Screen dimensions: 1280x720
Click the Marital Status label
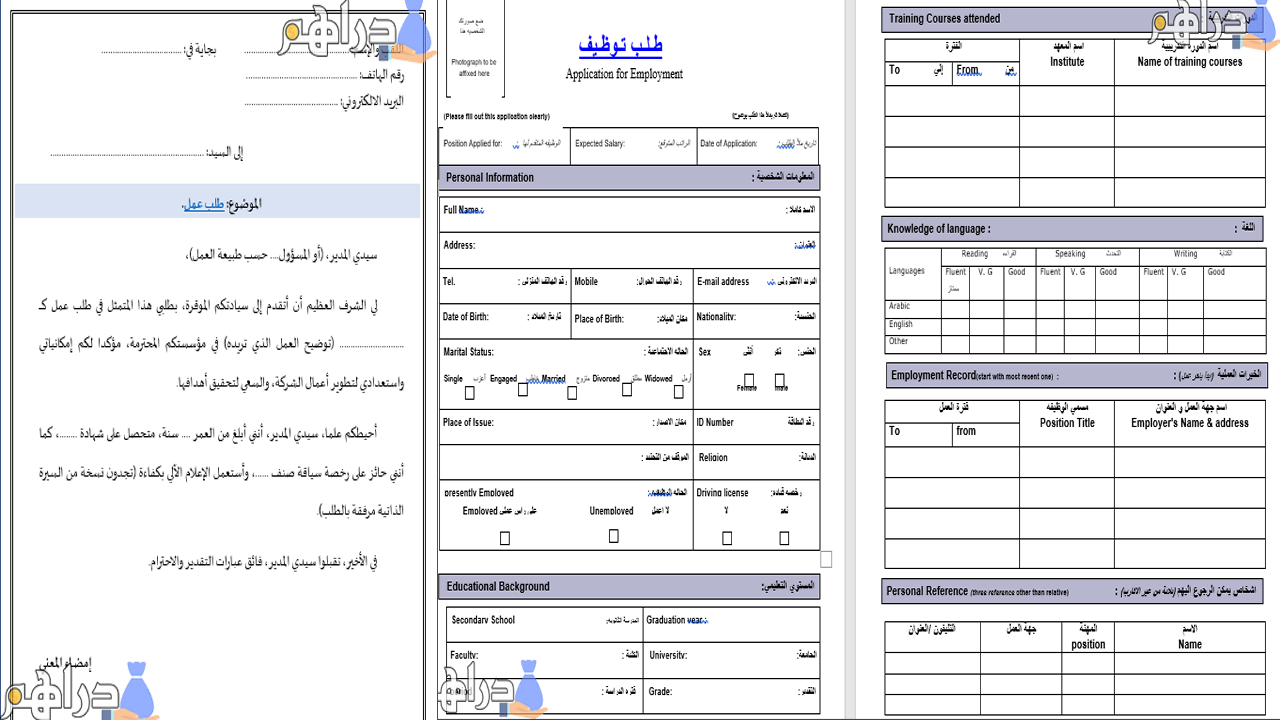tap(468, 352)
